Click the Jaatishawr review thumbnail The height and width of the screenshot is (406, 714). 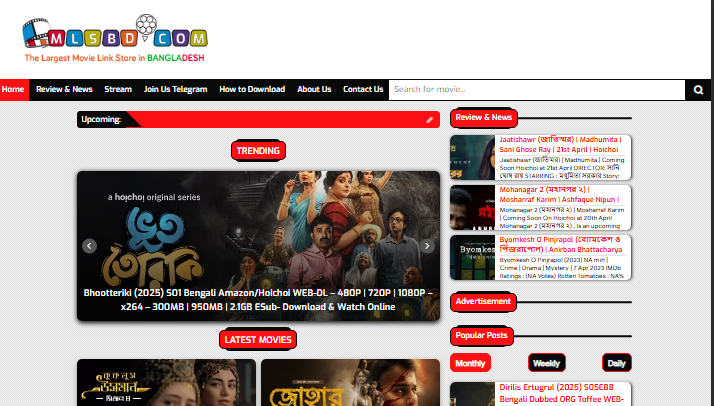click(x=472, y=157)
